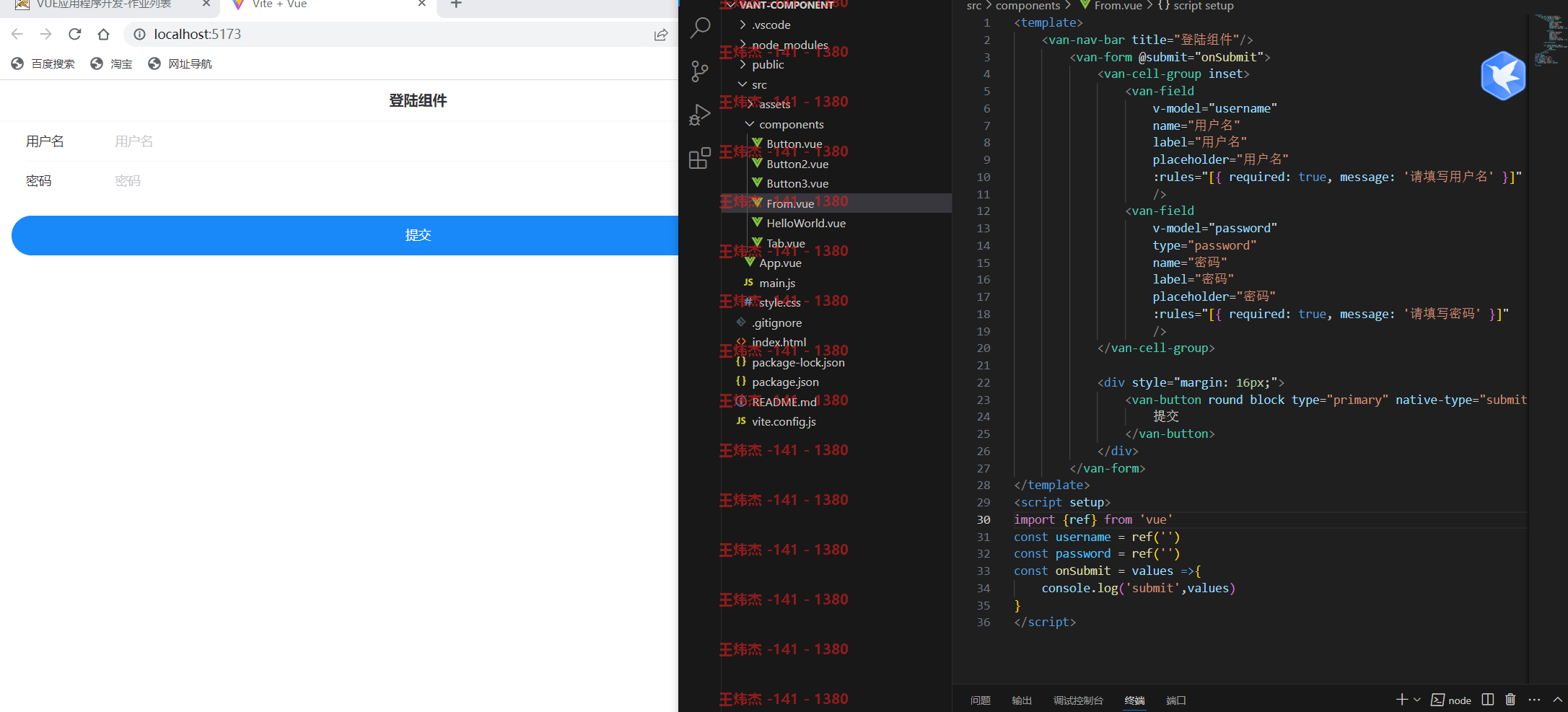
Task: Open main.js in the explorer
Action: coord(777,284)
